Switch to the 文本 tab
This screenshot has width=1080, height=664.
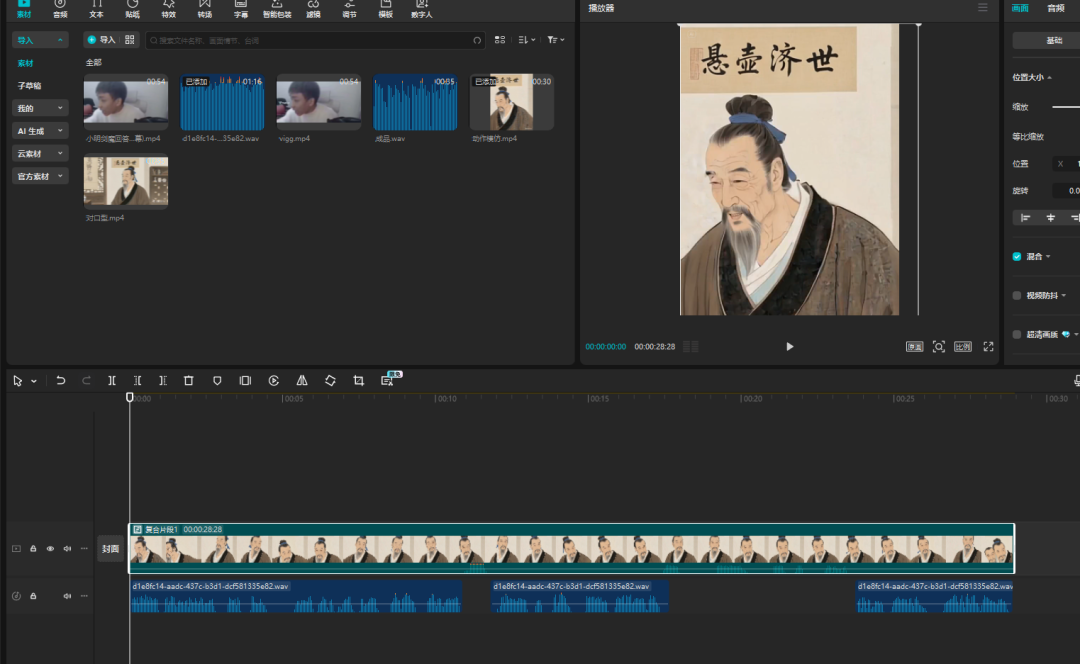(x=96, y=9)
